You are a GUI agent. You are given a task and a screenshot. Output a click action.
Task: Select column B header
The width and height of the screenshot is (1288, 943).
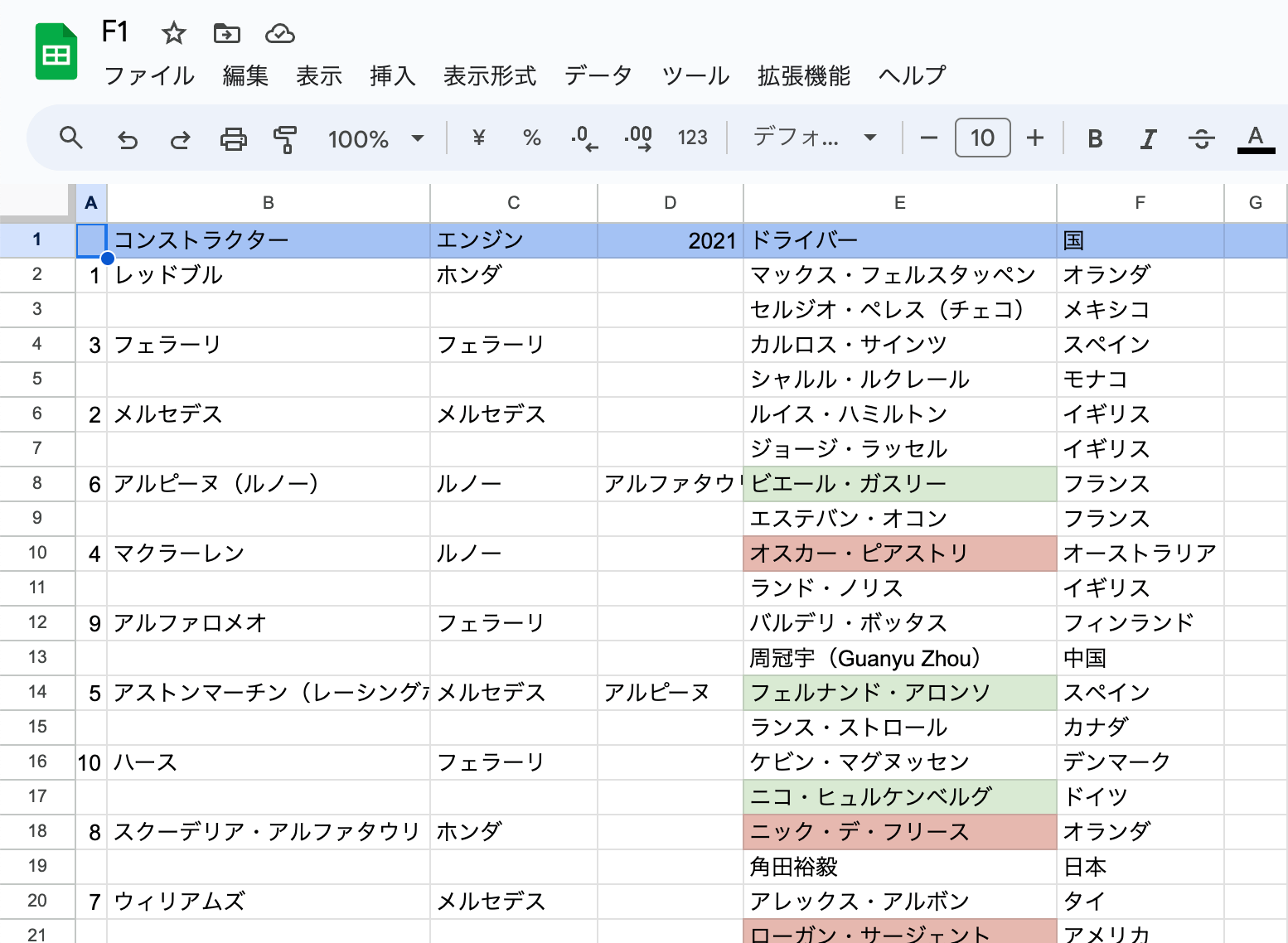tap(269, 203)
